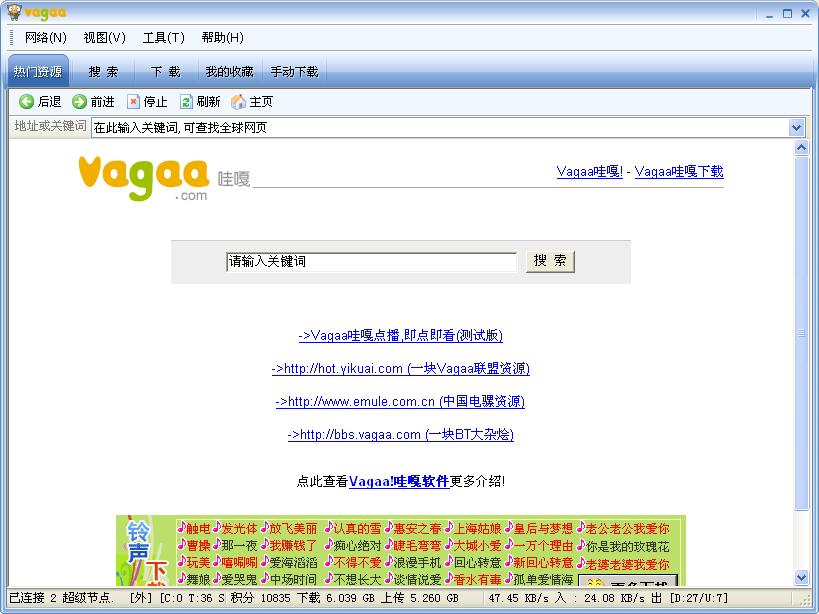
Task: Click music note icon beside 舞娘
Action: click(182, 578)
